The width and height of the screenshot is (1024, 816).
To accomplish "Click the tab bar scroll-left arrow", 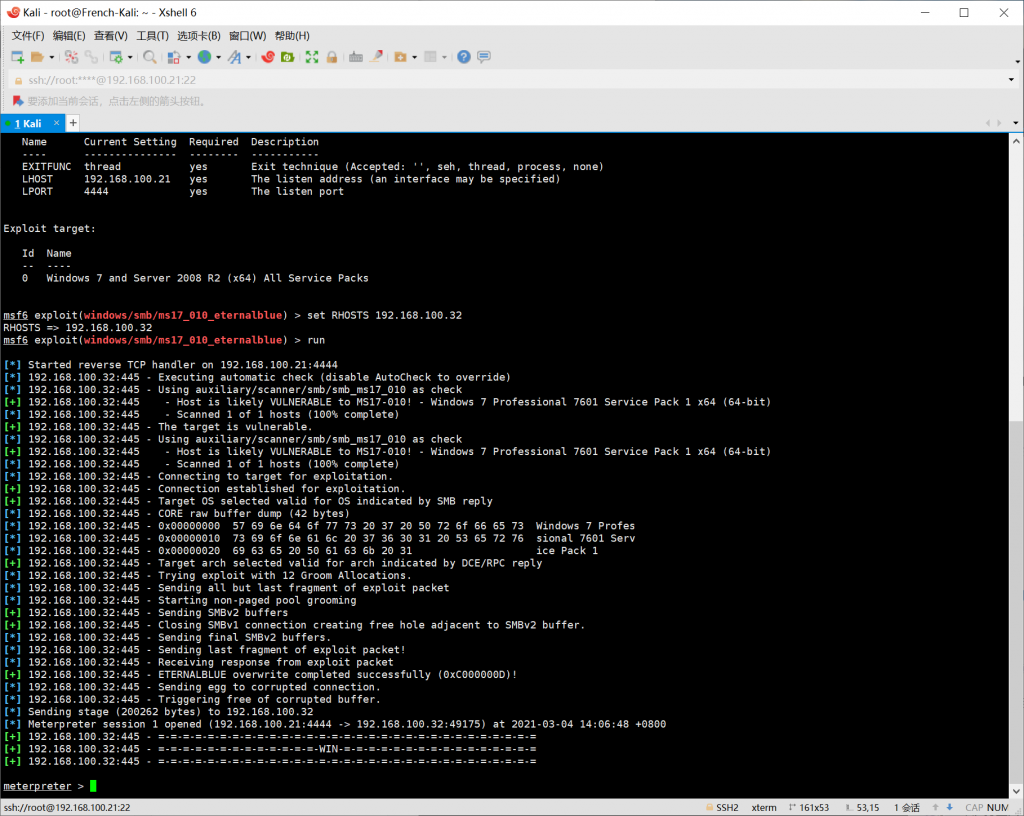I will tap(987, 123).
